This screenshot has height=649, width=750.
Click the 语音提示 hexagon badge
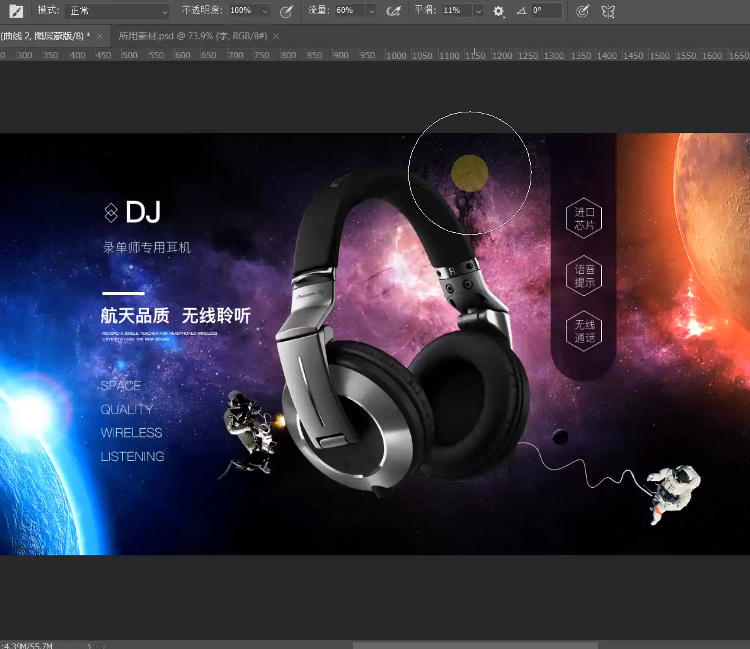pos(584,275)
